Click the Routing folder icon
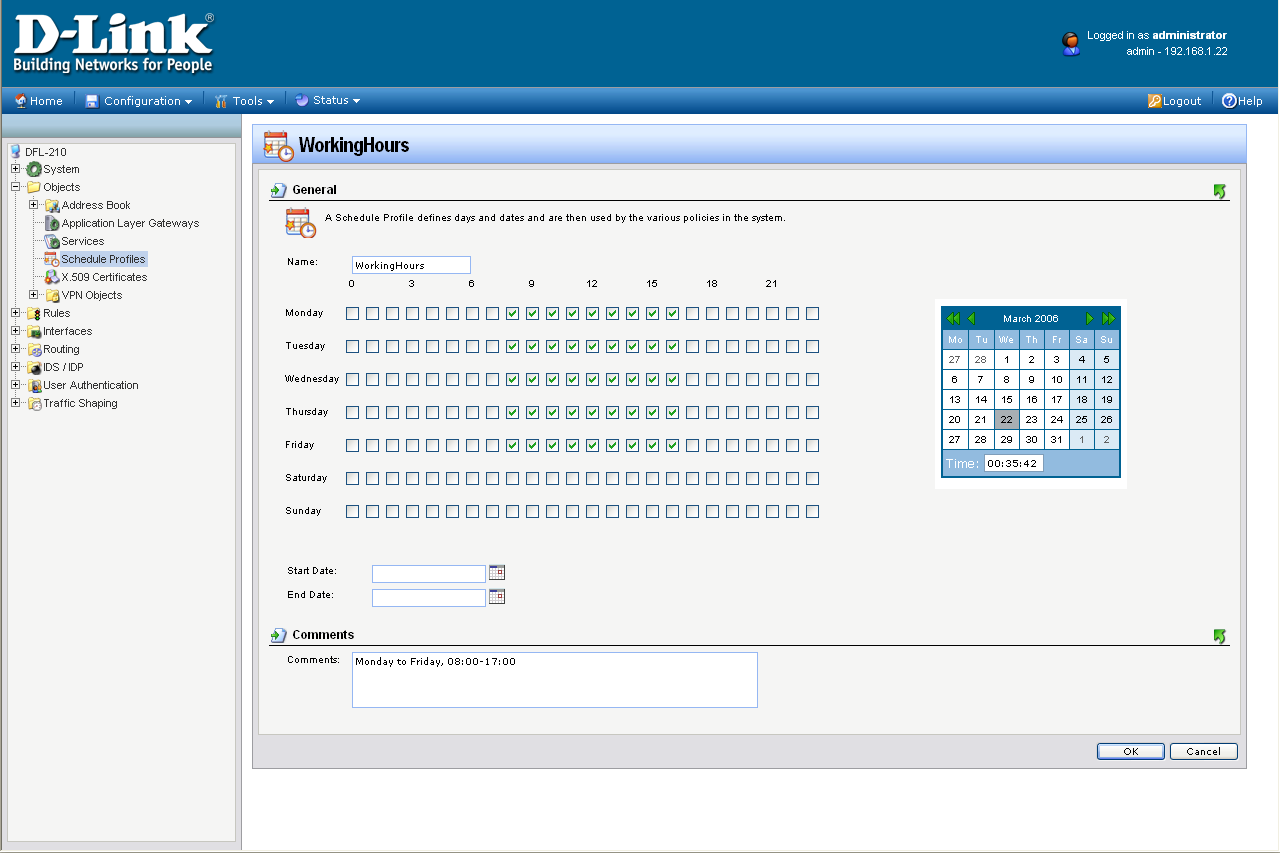1280x853 pixels. click(34, 349)
